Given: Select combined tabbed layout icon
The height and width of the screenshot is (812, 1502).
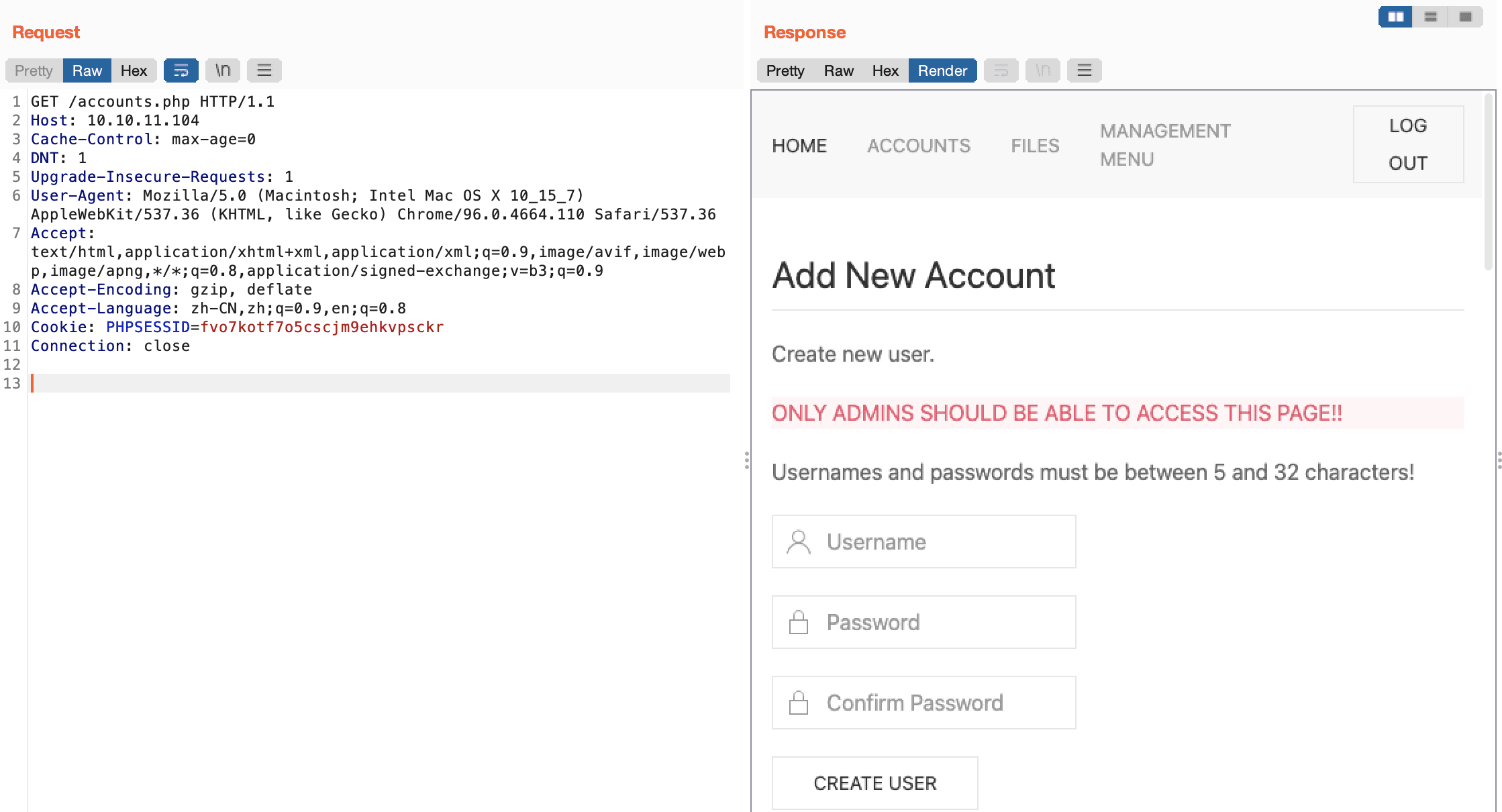Looking at the screenshot, I should [x=1465, y=17].
